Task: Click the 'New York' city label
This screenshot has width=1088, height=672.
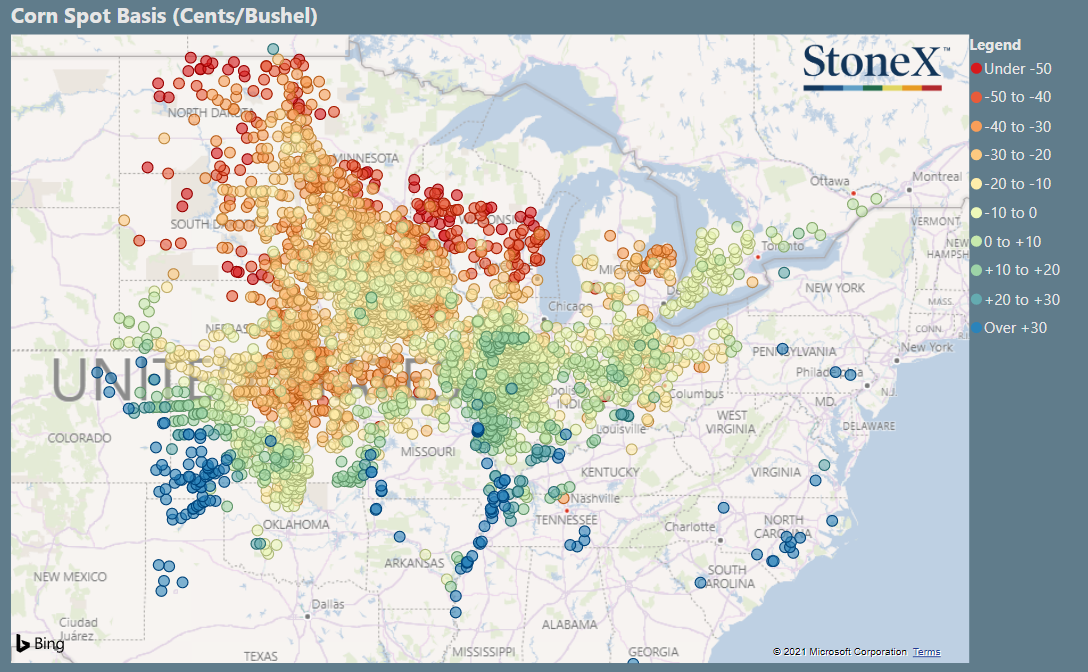Action: click(x=927, y=347)
